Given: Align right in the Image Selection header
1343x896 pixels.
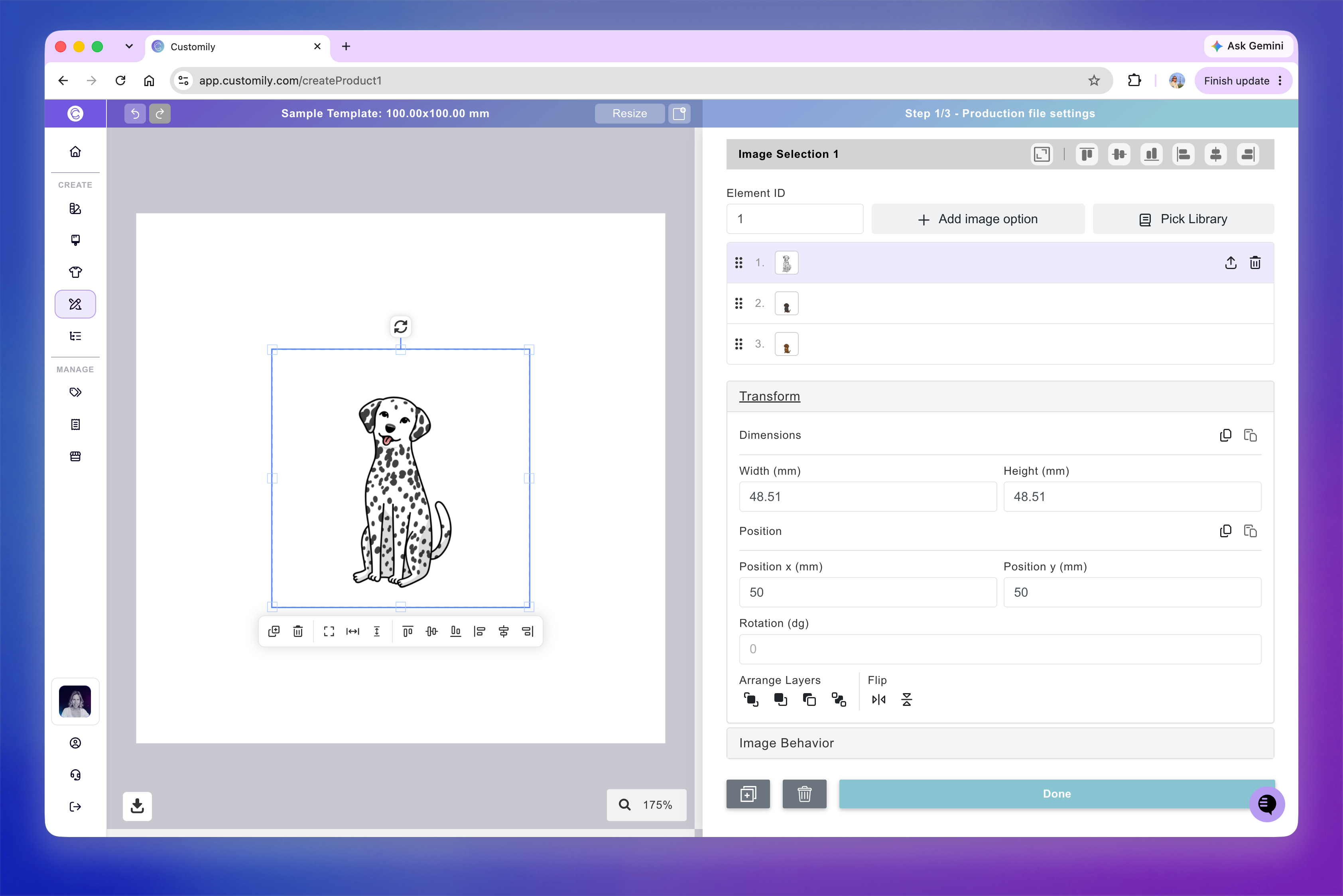Looking at the screenshot, I should pos(1248,154).
